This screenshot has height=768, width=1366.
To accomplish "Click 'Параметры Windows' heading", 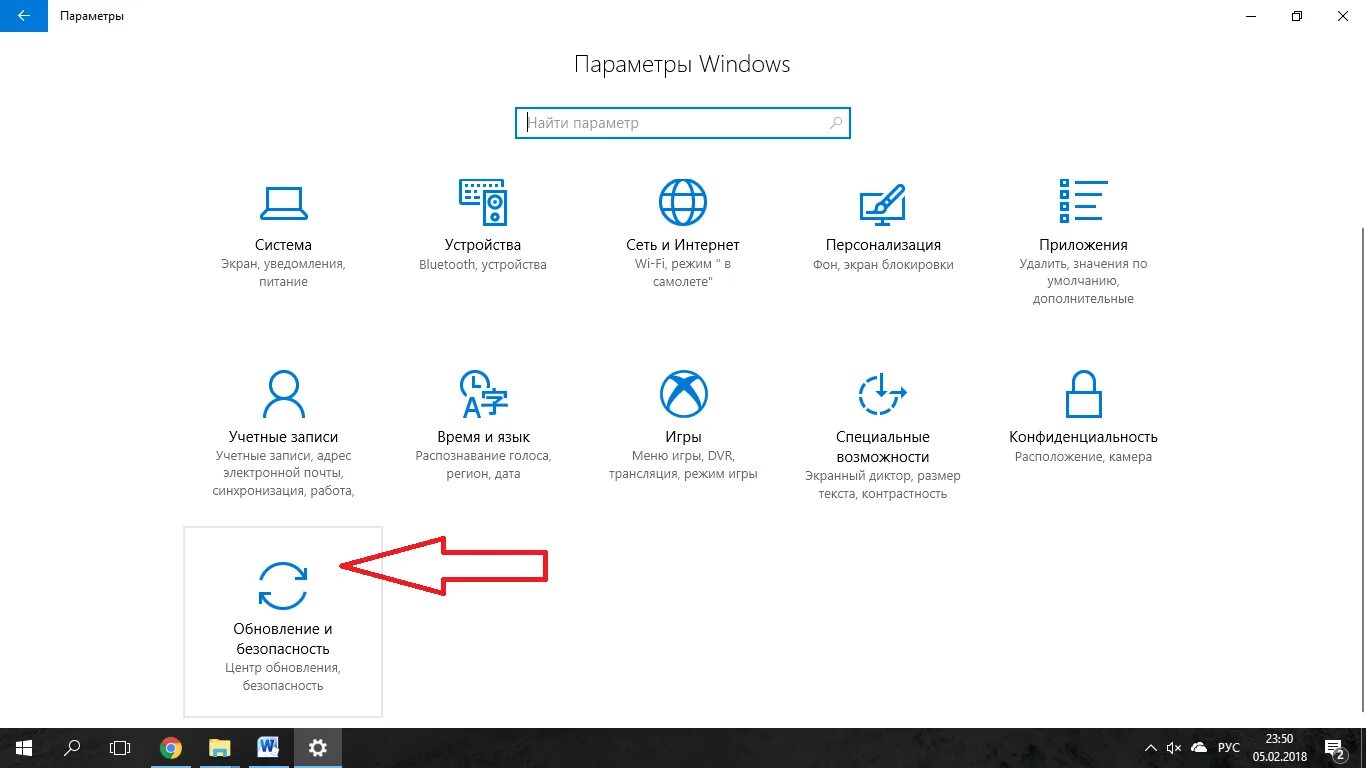I will 682,64.
